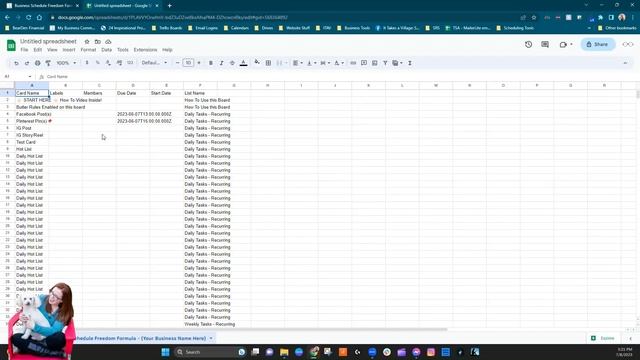Open the Edit menu

pos(38,50)
